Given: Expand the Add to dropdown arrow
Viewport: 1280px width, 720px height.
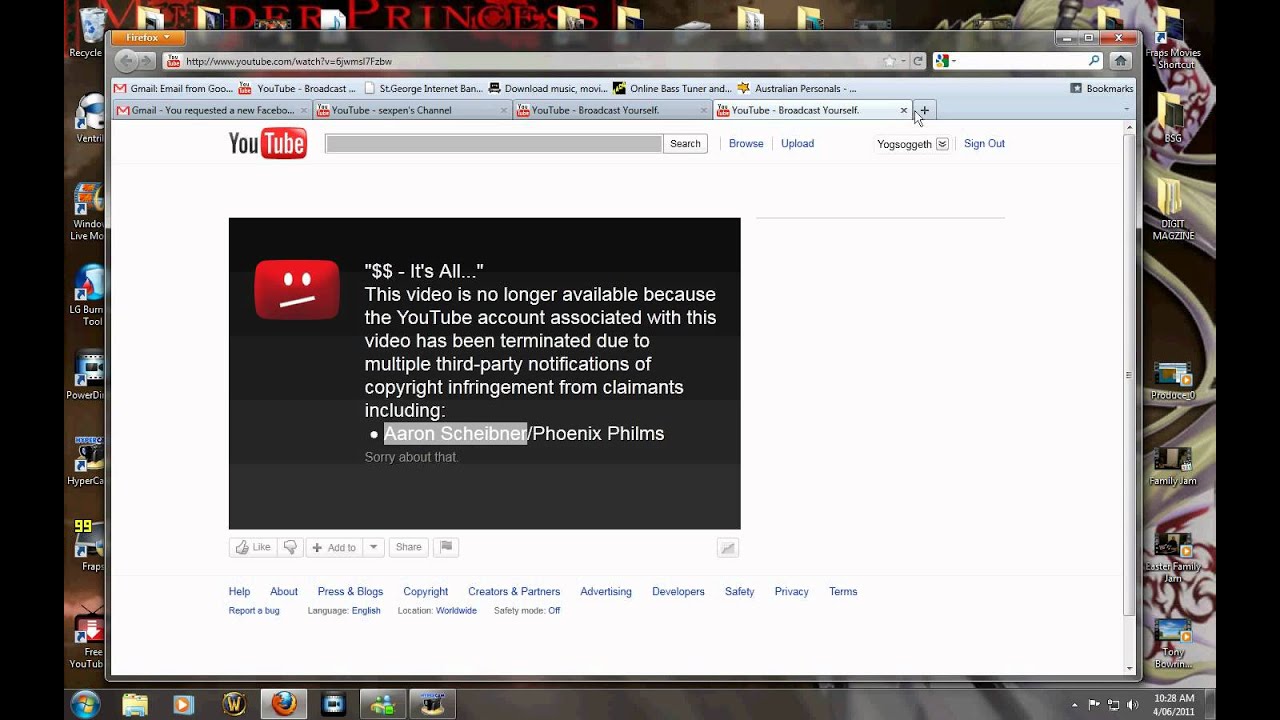Looking at the screenshot, I should tap(372, 547).
